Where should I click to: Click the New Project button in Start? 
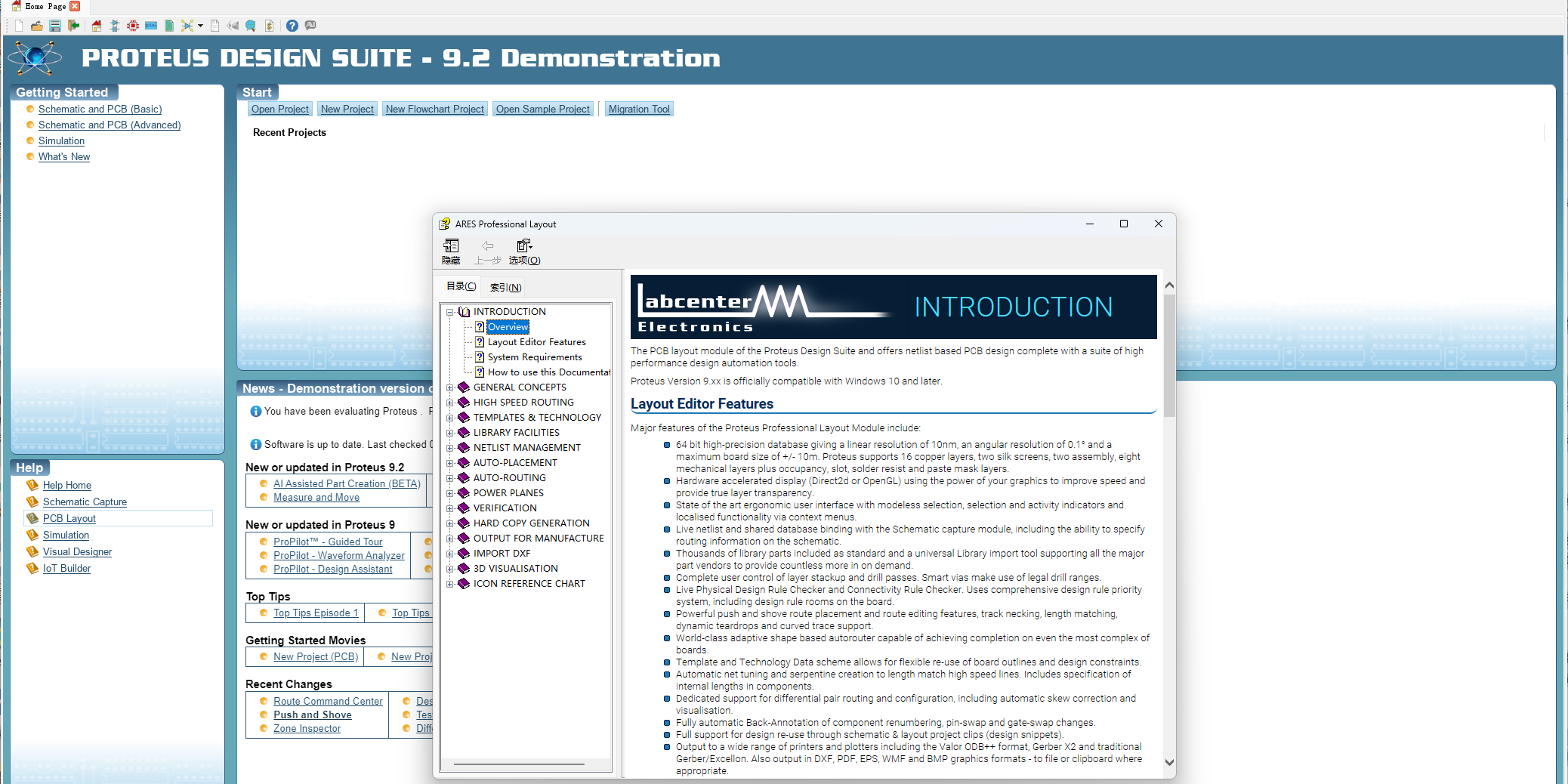tap(347, 110)
